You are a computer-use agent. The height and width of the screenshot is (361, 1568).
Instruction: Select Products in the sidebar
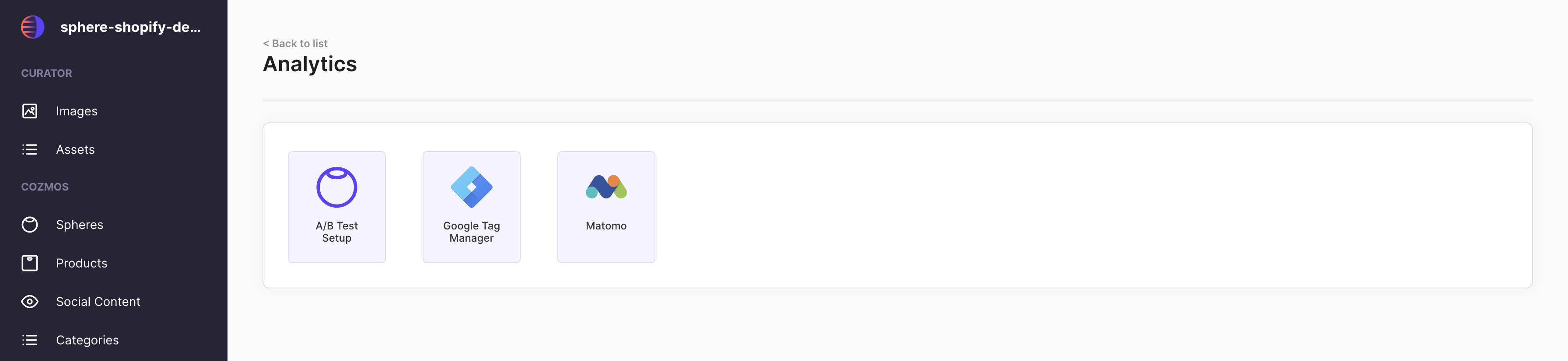coord(81,263)
